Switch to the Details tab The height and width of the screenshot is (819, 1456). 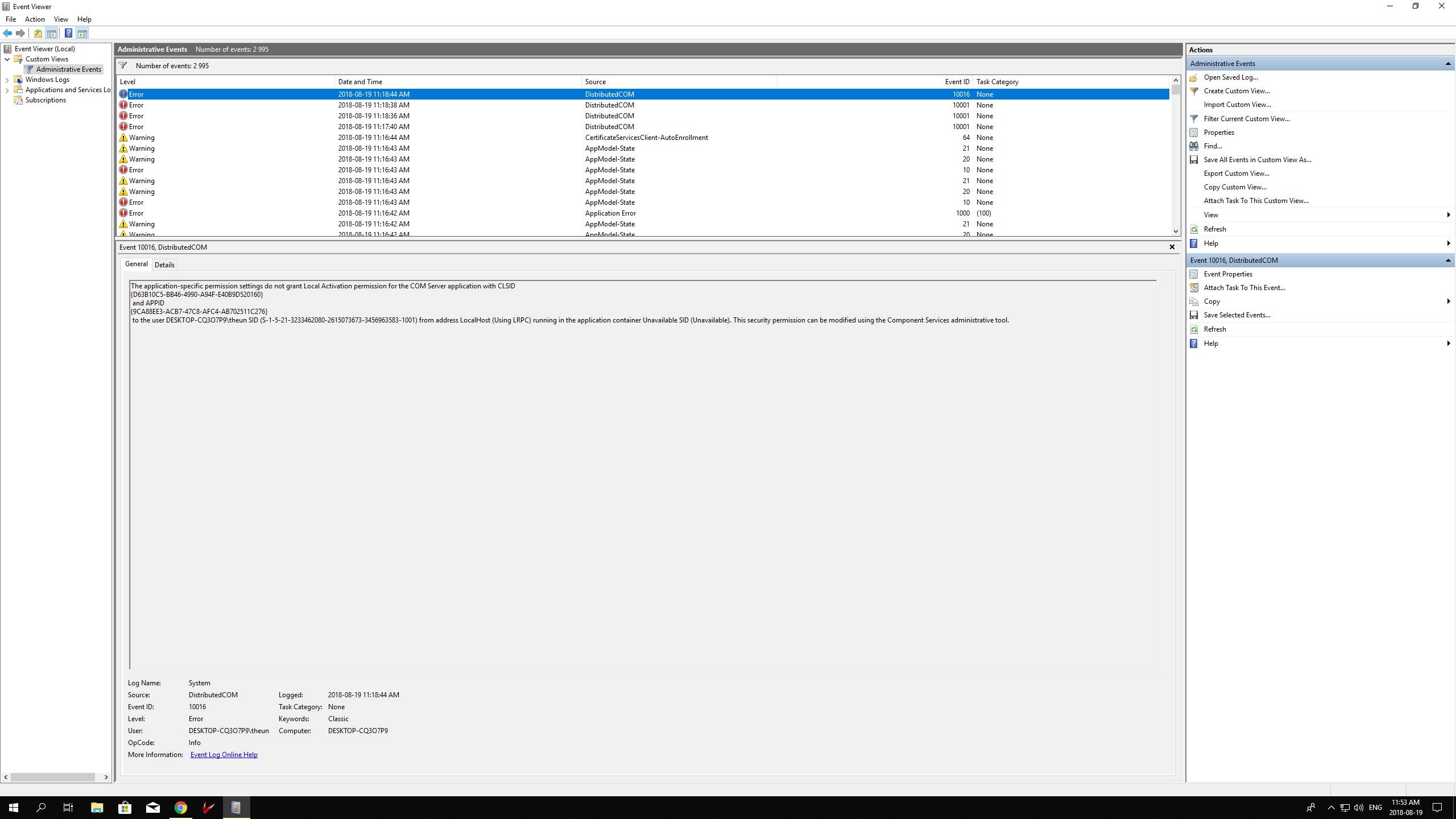164,265
